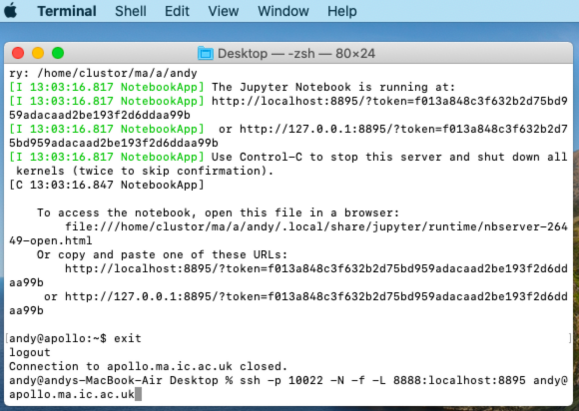
Task: Open the Shell menu
Action: 131,11
